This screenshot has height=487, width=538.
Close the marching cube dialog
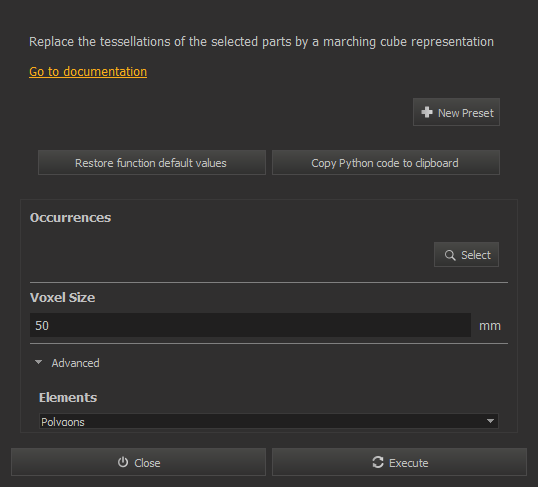138,462
